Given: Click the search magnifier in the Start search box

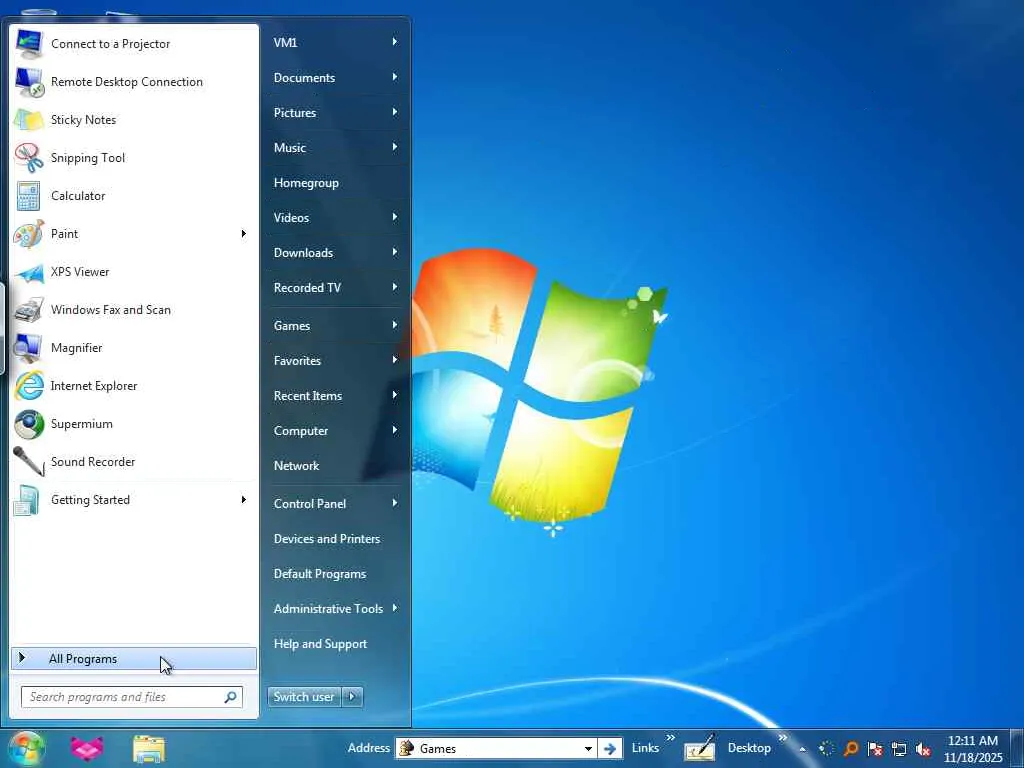Looking at the screenshot, I should tap(231, 697).
